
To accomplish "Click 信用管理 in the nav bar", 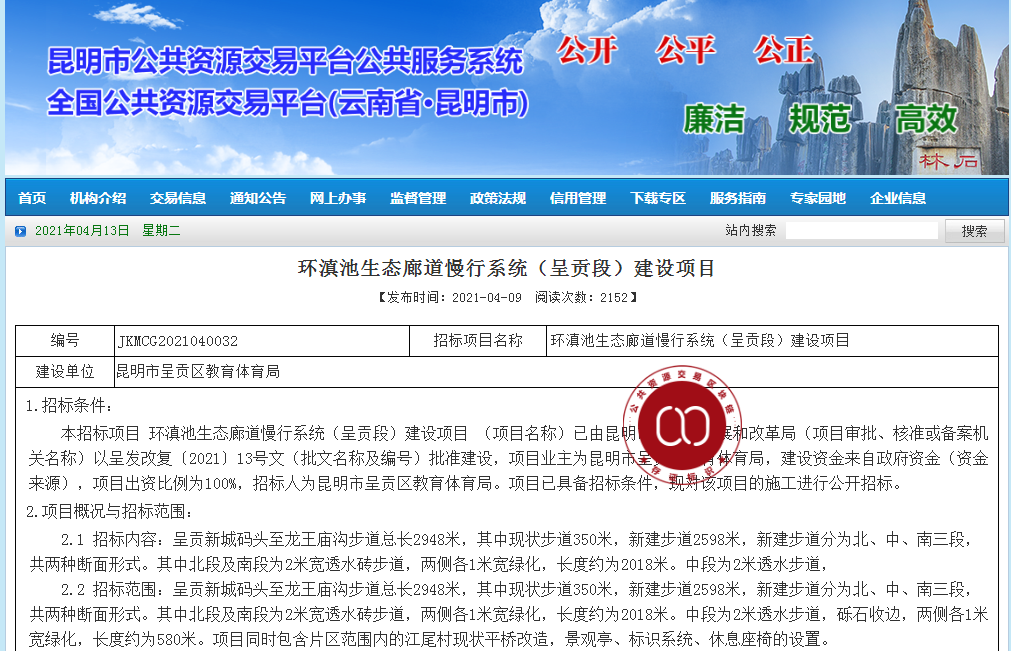I will 578,198.
